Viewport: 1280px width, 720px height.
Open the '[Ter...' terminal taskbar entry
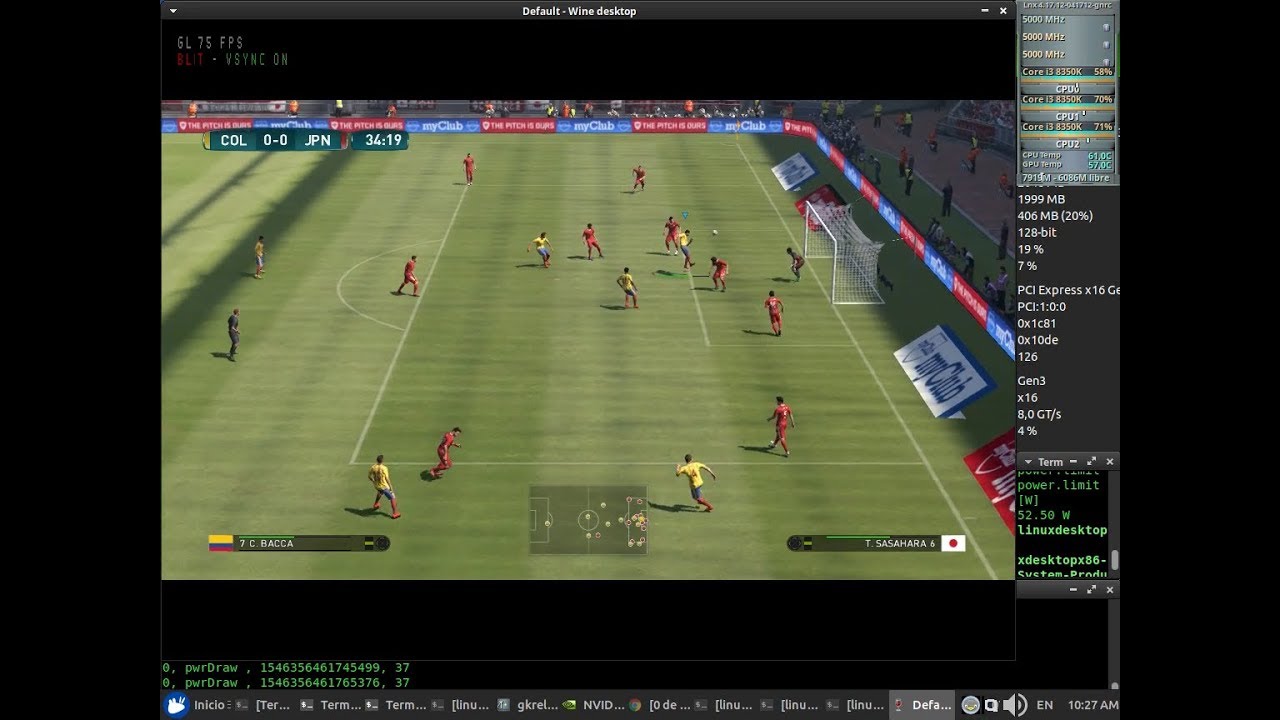(263, 705)
